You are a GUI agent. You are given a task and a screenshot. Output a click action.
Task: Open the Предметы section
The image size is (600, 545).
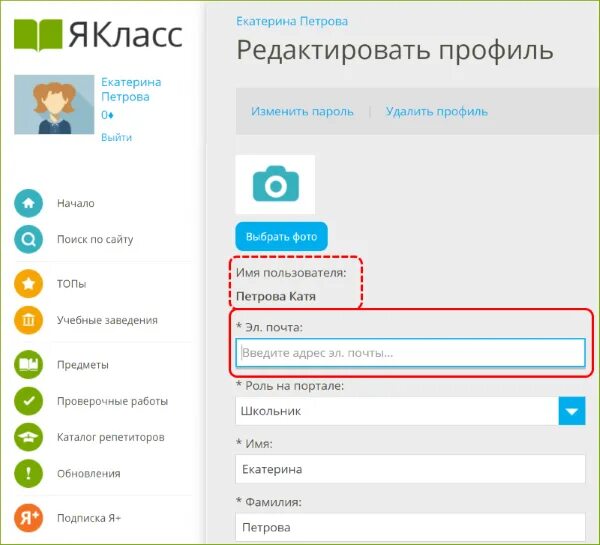point(83,365)
